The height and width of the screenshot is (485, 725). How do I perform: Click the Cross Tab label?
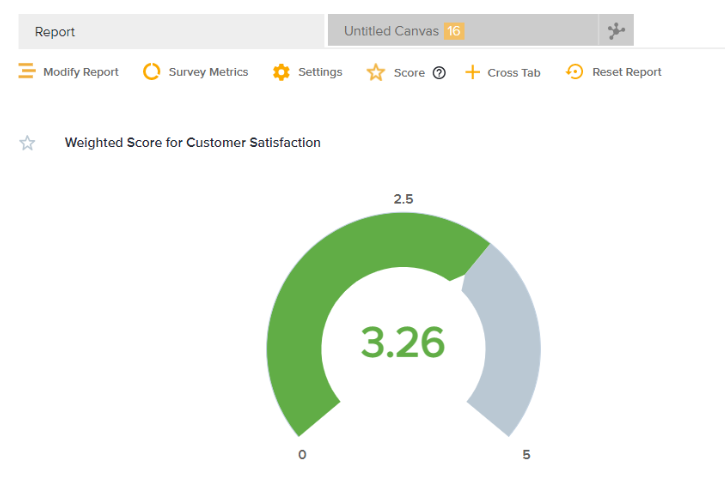(x=514, y=73)
